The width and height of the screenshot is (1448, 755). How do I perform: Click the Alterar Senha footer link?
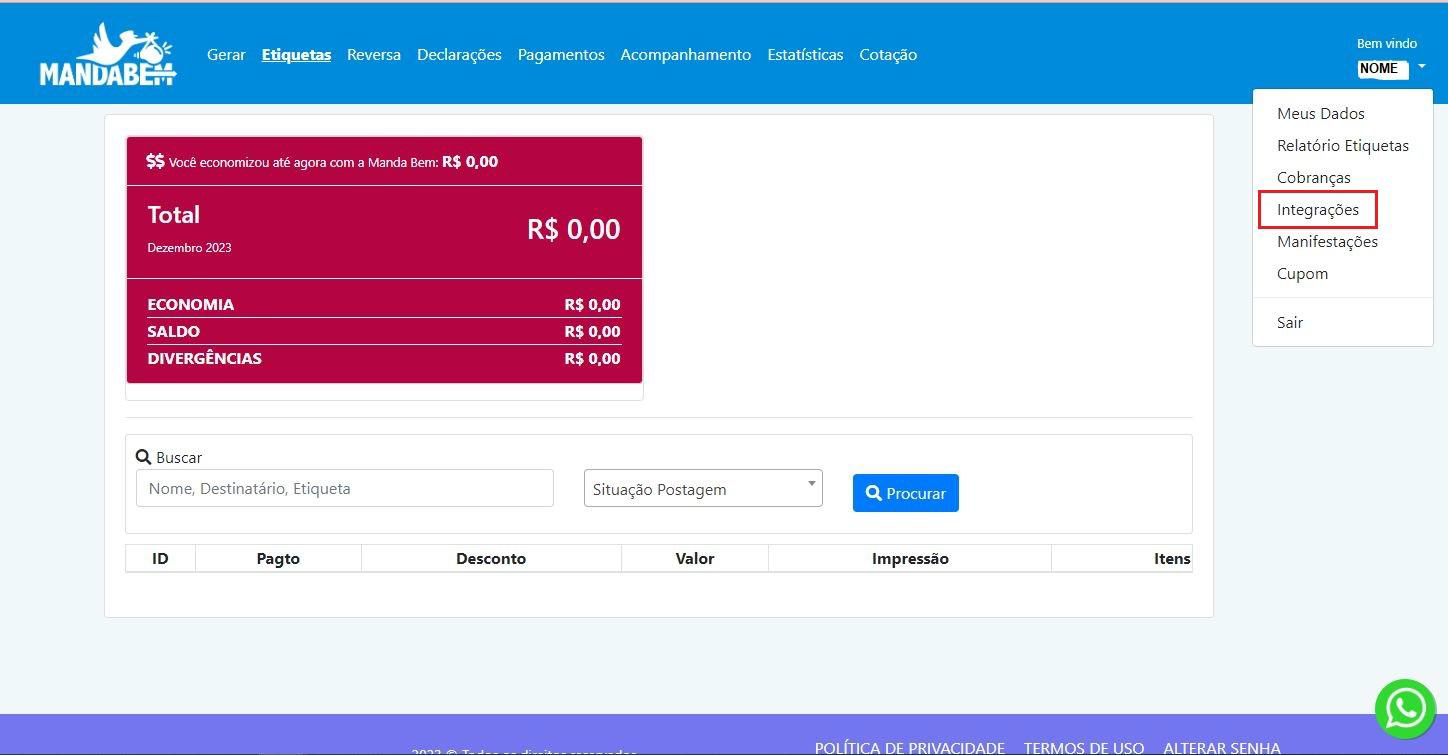1221,747
